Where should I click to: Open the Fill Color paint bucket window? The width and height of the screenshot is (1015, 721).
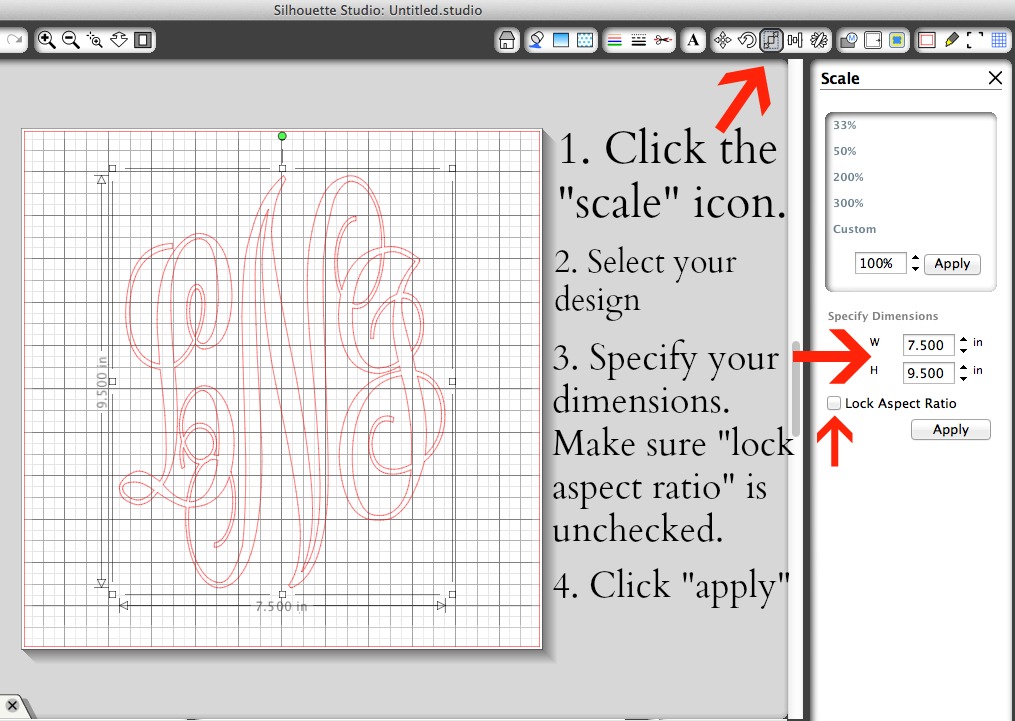point(536,41)
